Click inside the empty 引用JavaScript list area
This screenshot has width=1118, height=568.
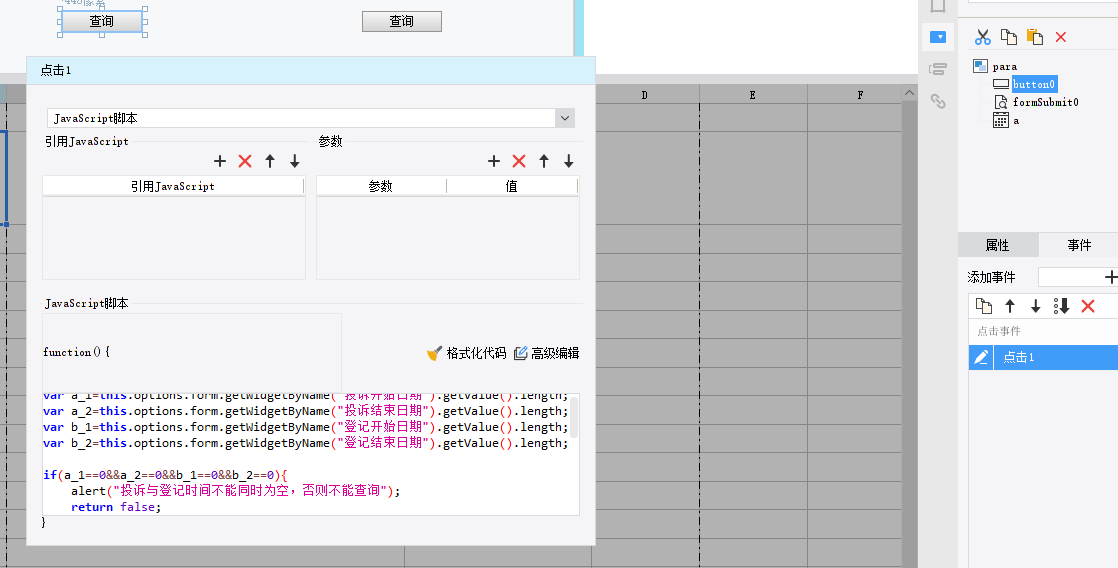(174, 237)
